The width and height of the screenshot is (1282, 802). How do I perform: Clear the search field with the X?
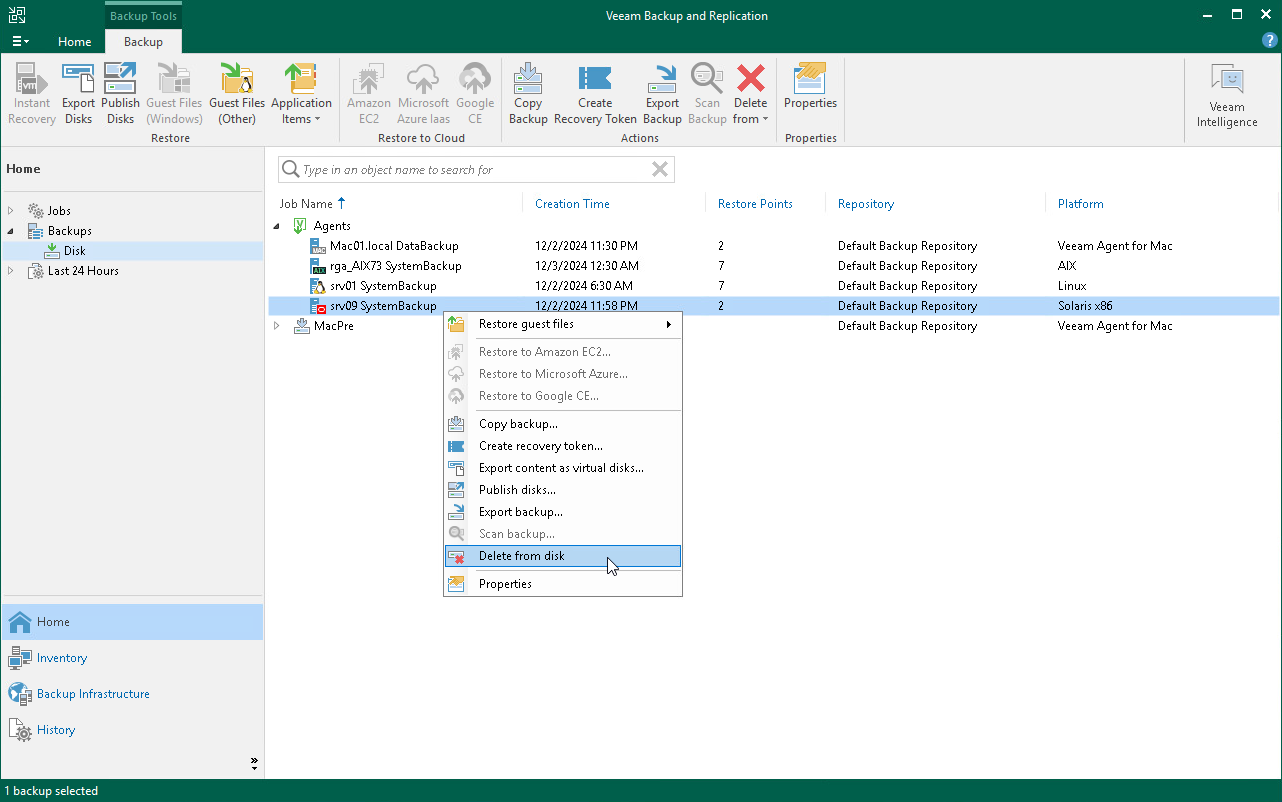click(659, 169)
